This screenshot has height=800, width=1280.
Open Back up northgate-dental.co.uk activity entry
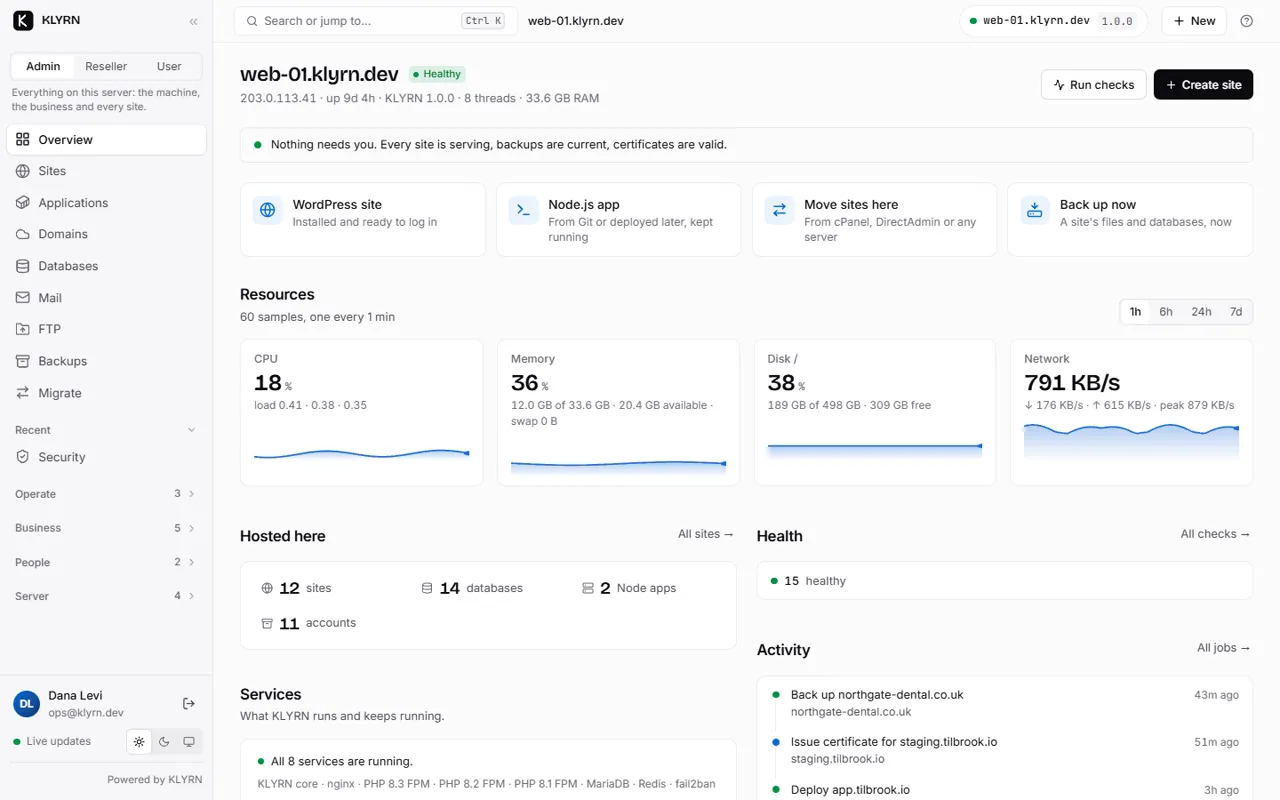click(x=1005, y=703)
